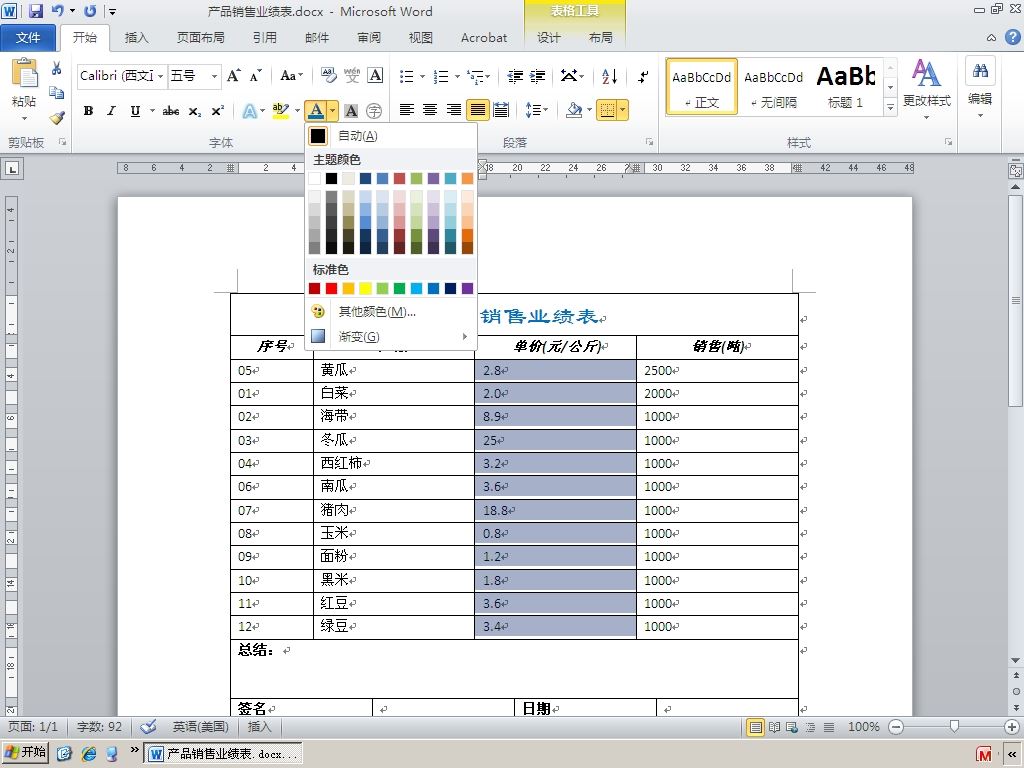Open the Bullets list dropdown arrow
This screenshot has width=1024, height=768.
[x=423, y=76]
